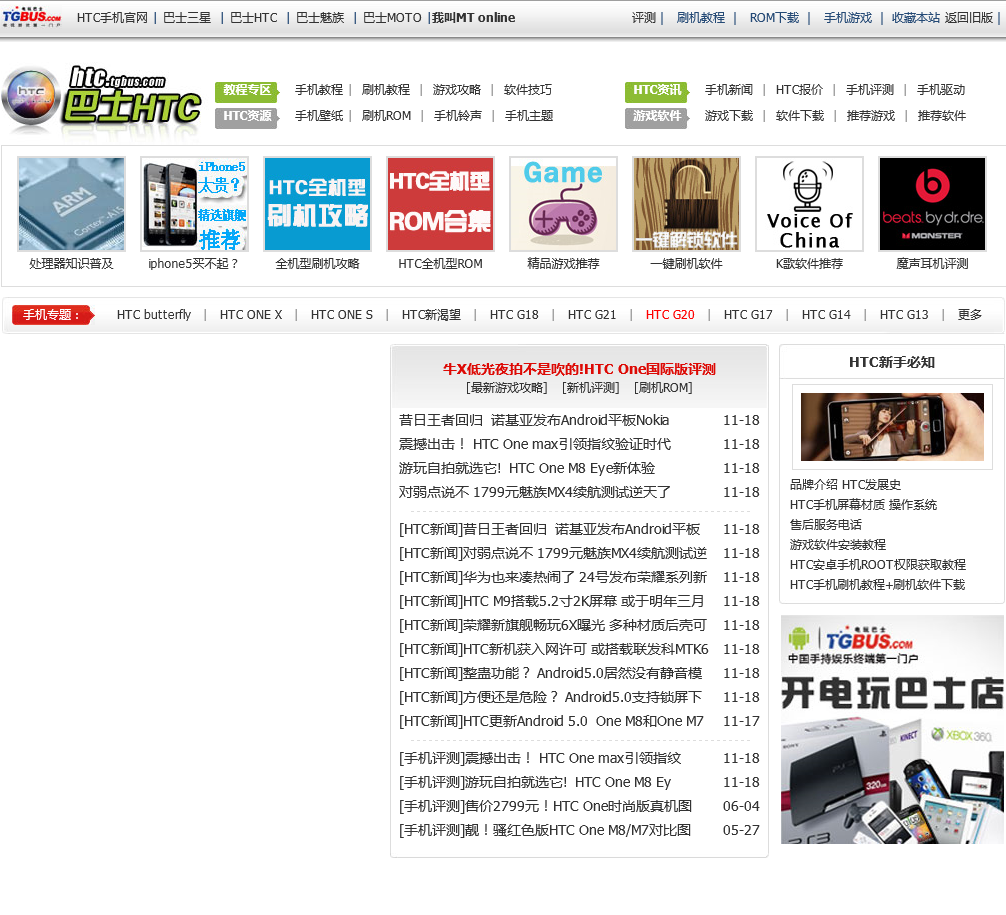Open 手机主题 navigation link
Viewport: 1006px width, 915px height.
(529, 116)
